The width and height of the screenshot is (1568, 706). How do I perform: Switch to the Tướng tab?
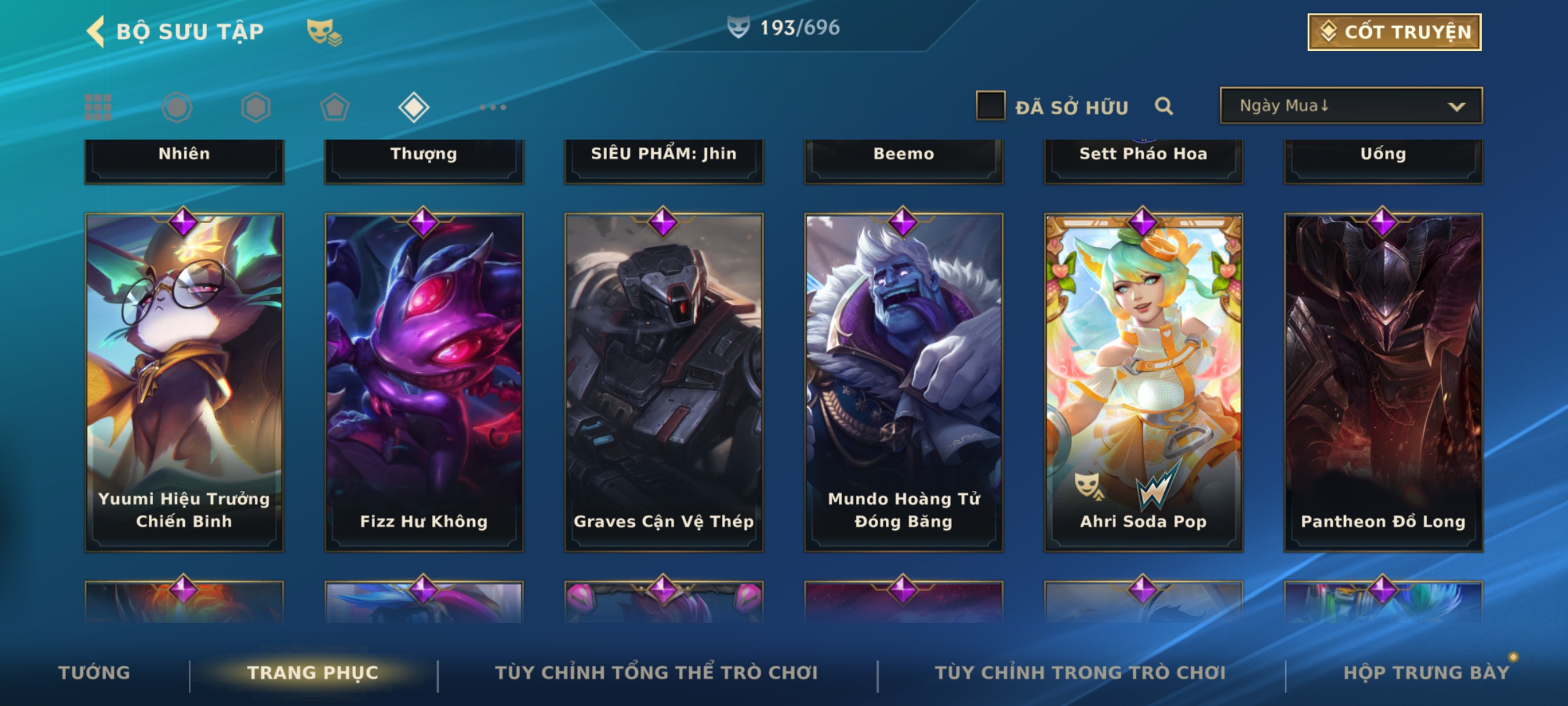click(x=94, y=673)
